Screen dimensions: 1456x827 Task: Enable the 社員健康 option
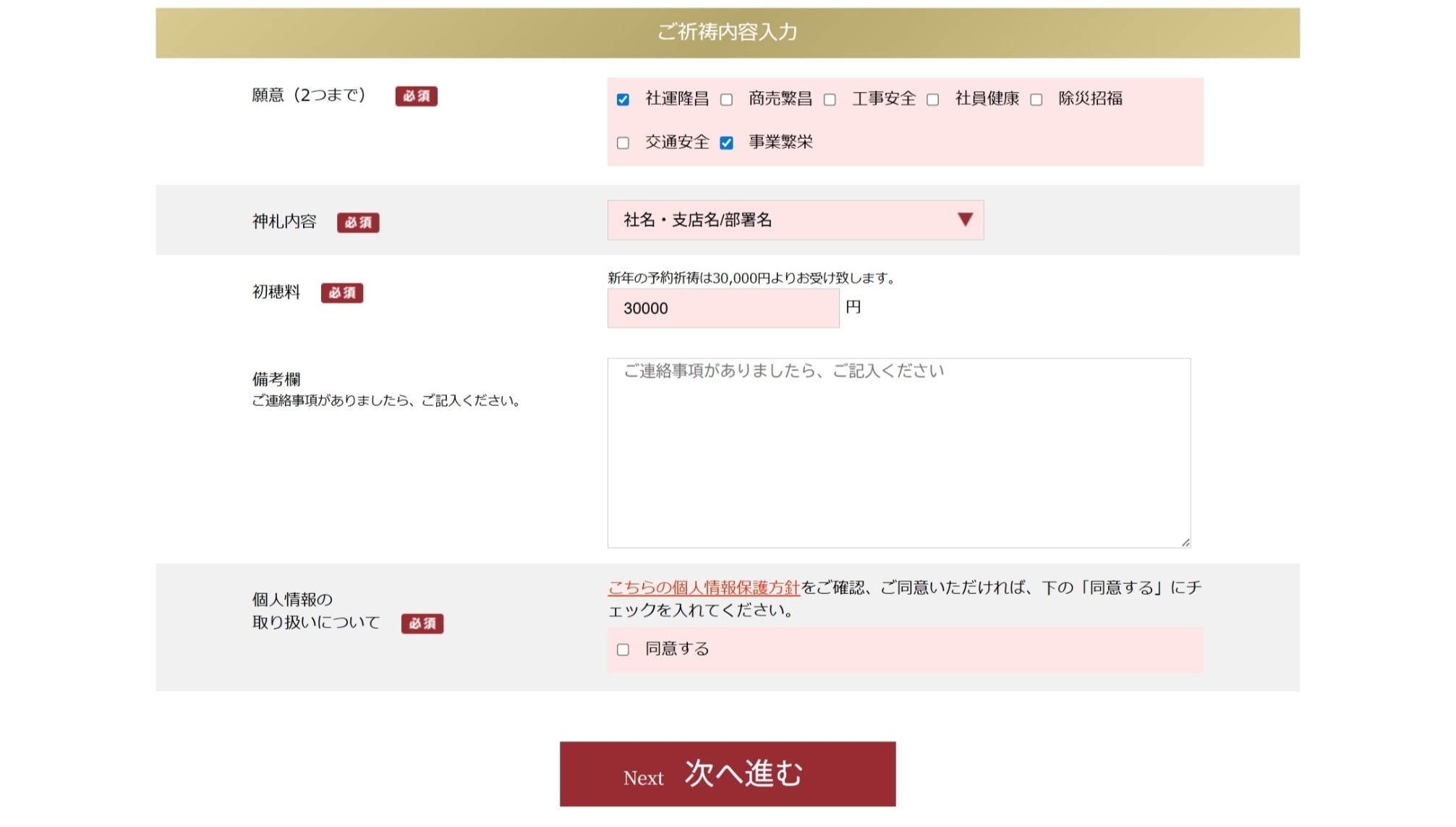[933, 100]
